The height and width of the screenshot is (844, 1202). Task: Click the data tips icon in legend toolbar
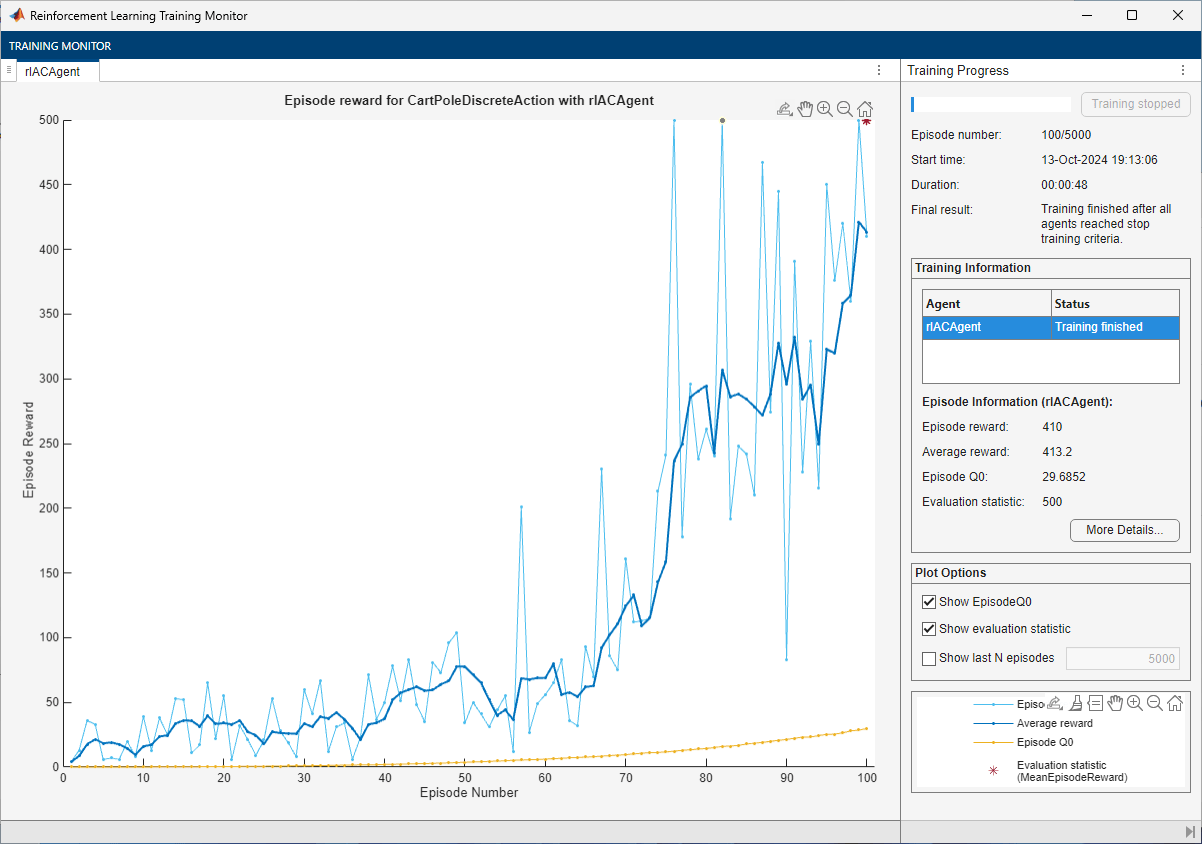point(1095,703)
